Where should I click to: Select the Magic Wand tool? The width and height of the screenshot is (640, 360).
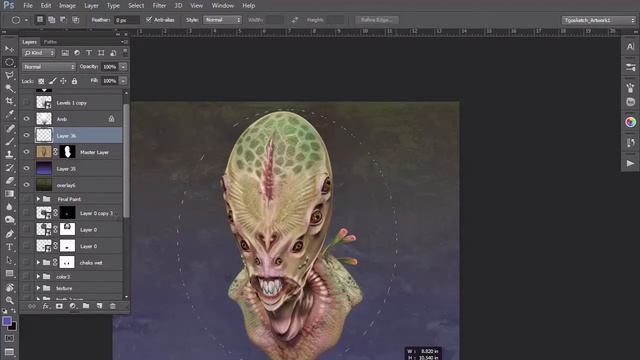tap(9, 88)
